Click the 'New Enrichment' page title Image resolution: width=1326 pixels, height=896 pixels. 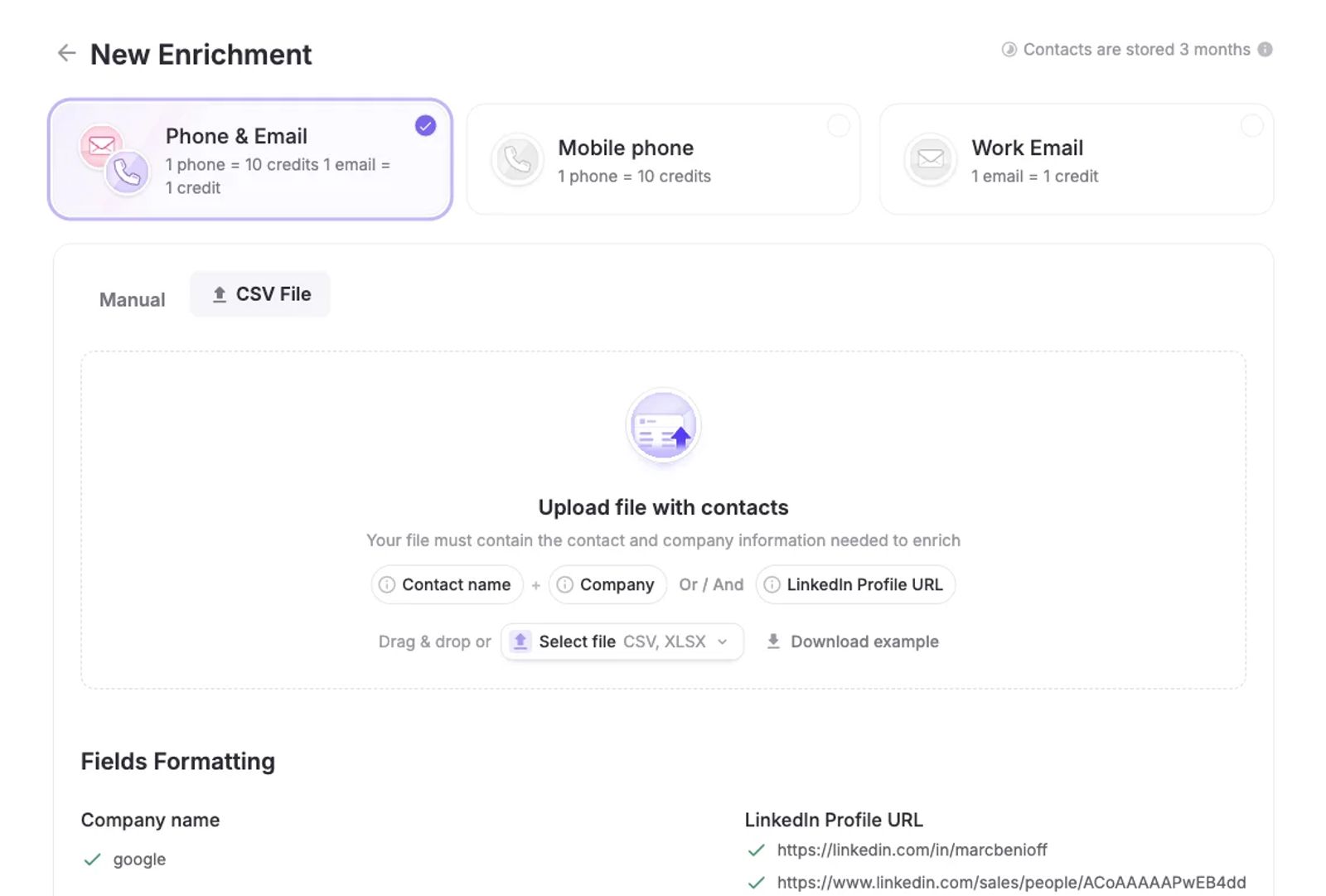click(x=201, y=55)
